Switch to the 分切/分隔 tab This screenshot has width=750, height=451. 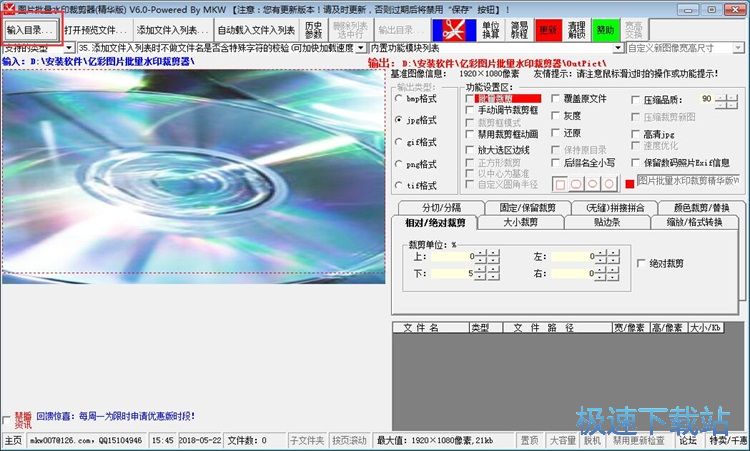(441, 208)
